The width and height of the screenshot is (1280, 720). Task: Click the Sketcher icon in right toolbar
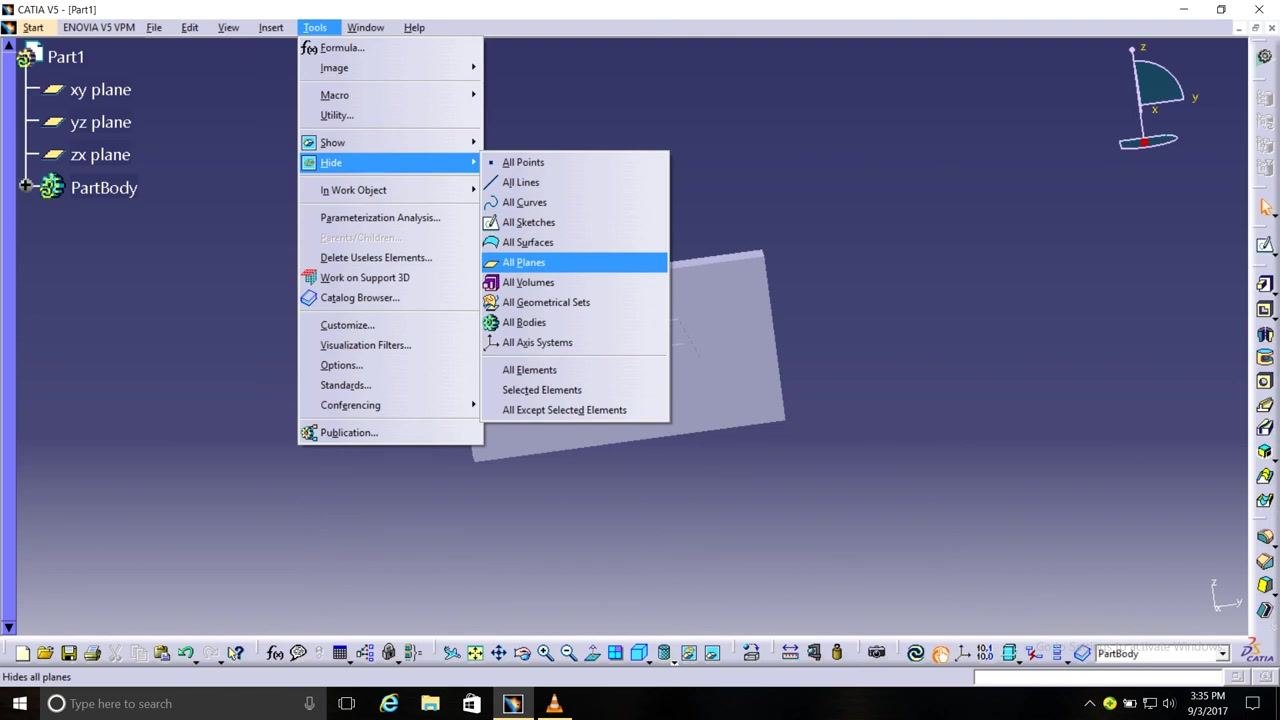coord(1265,245)
